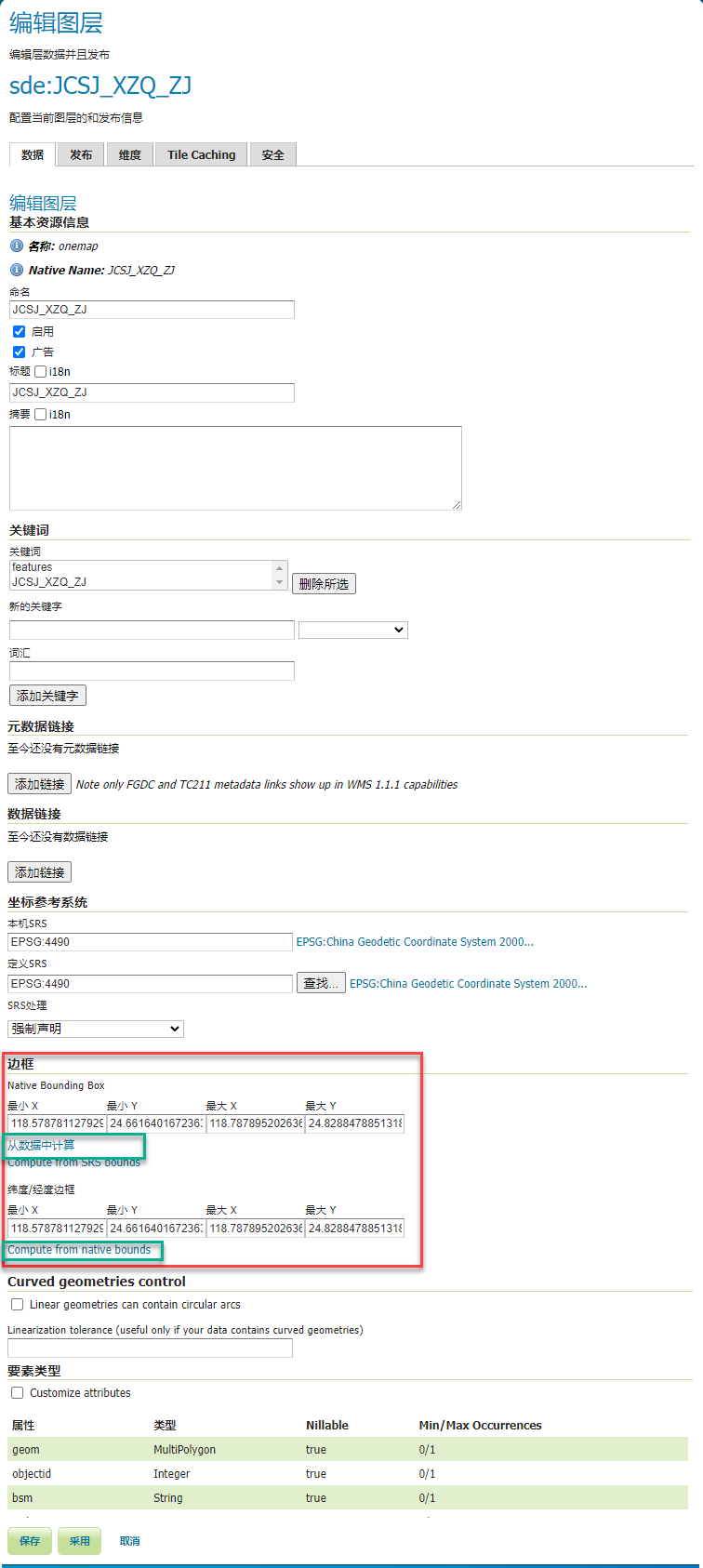Viewport: 703px width, 1568px height.
Task: Click the 从数据中计算 link
Action: (42, 1146)
